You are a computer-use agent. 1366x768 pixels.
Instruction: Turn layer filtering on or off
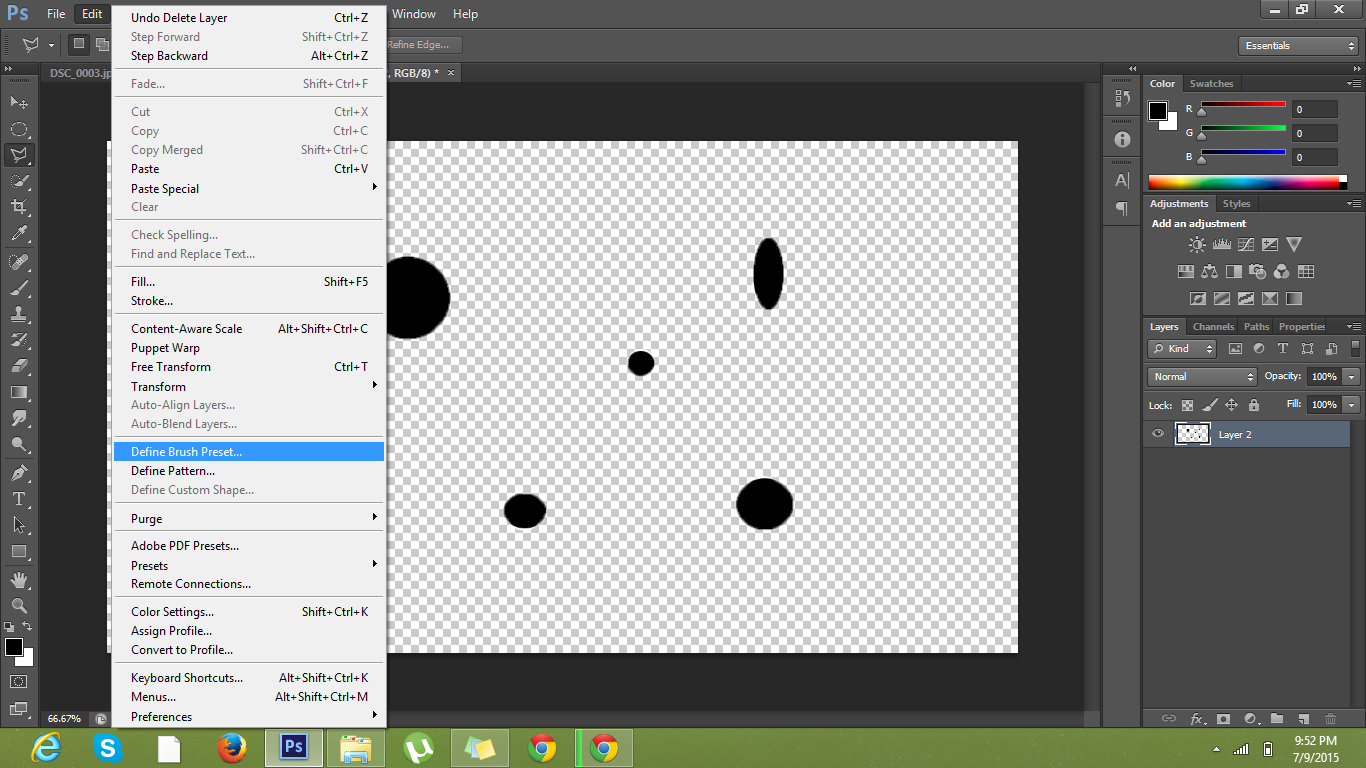click(x=1358, y=349)
